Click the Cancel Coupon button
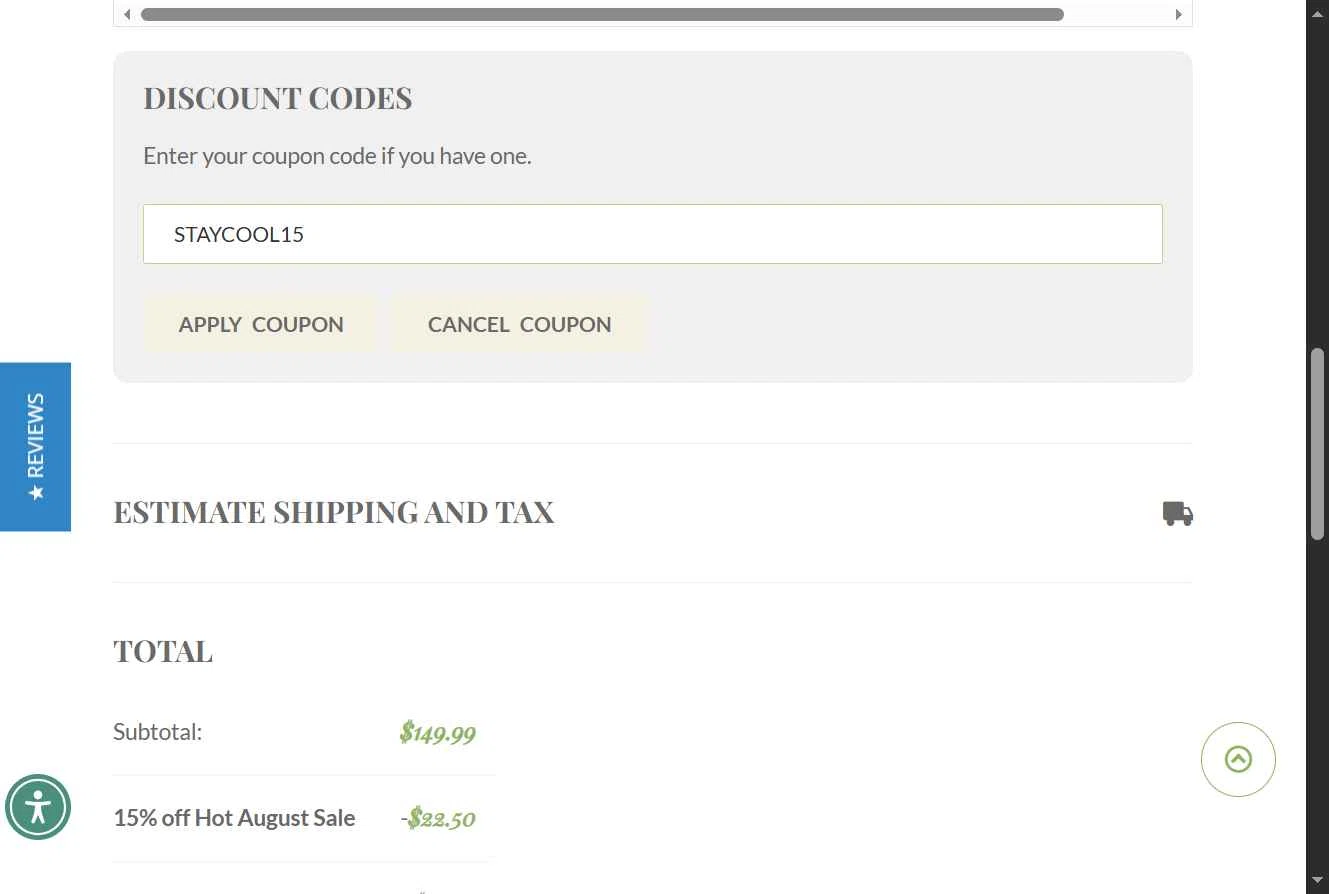The image size is (1329, 894). pyautogui.click(x=519, y=324)
